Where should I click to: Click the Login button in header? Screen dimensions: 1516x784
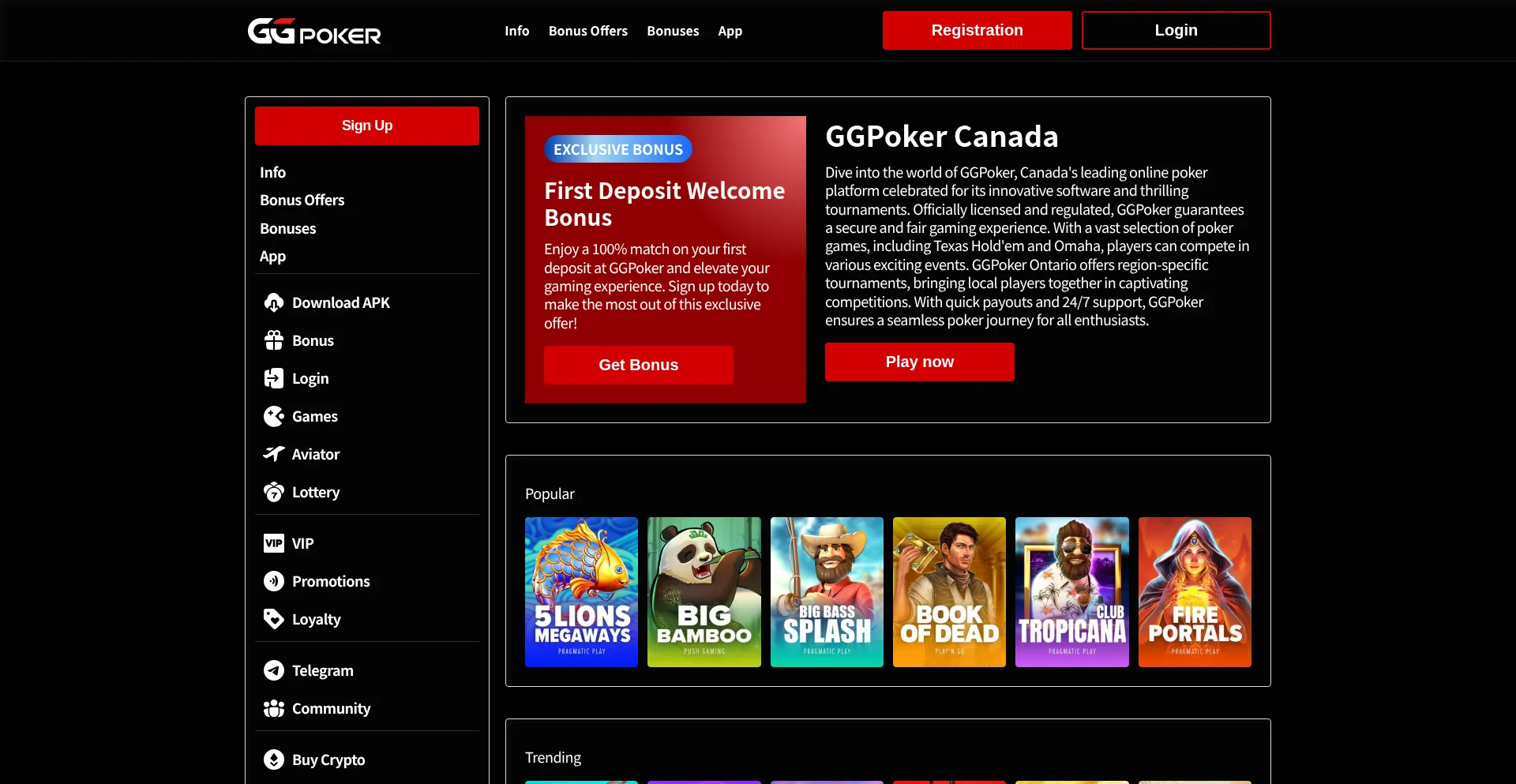point(1176,30)
